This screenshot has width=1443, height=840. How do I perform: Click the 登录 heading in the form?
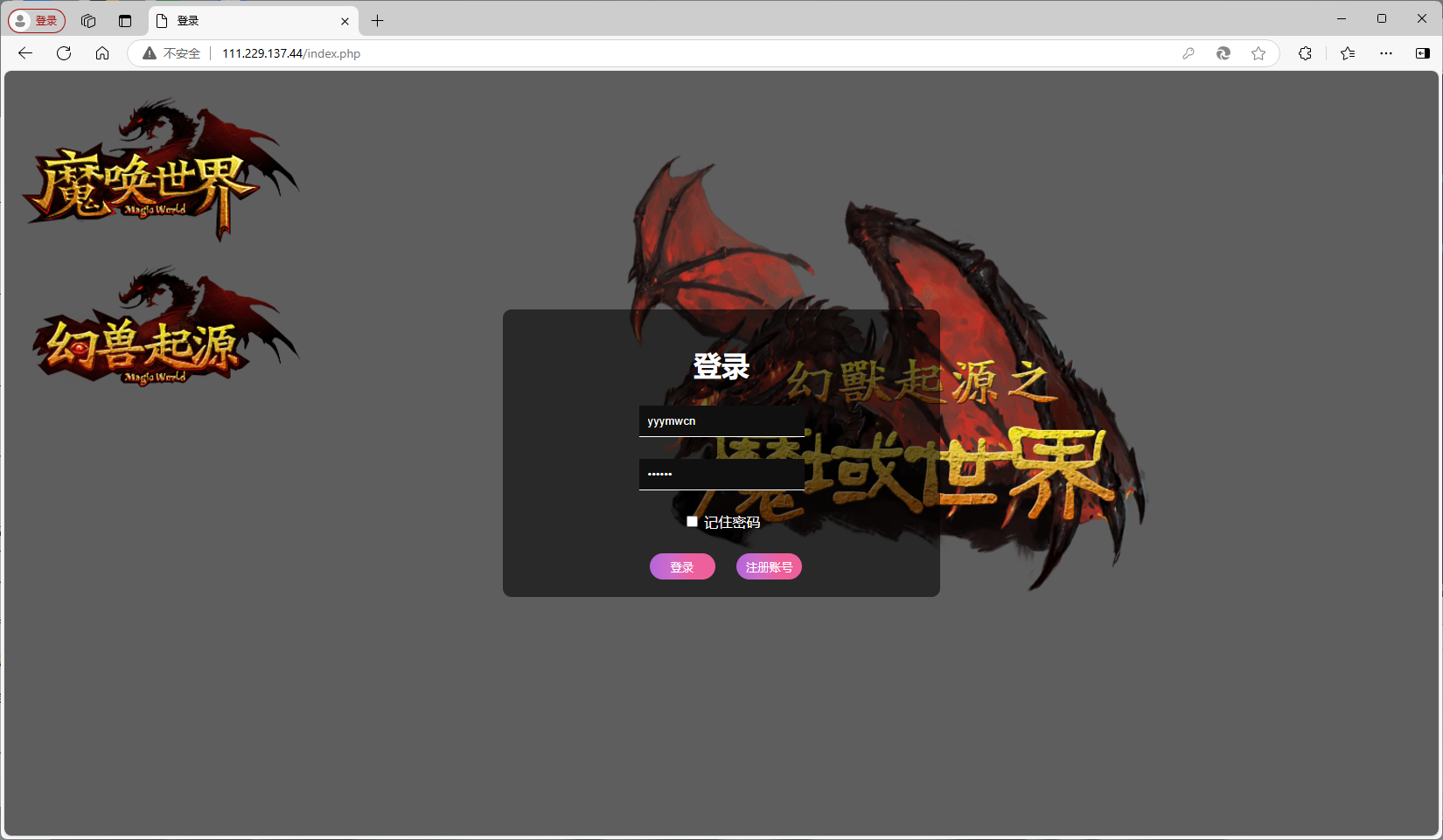click(721, 367)
